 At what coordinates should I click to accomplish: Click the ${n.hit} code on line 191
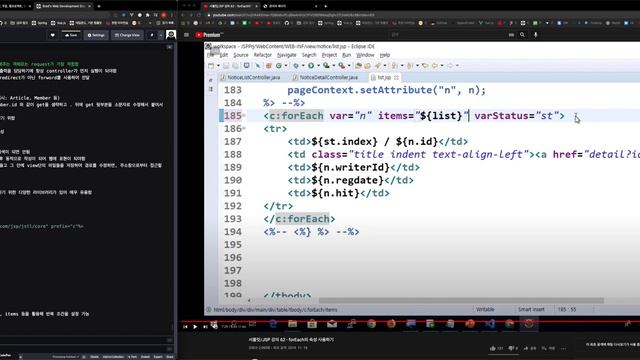(x=336, y=193)
